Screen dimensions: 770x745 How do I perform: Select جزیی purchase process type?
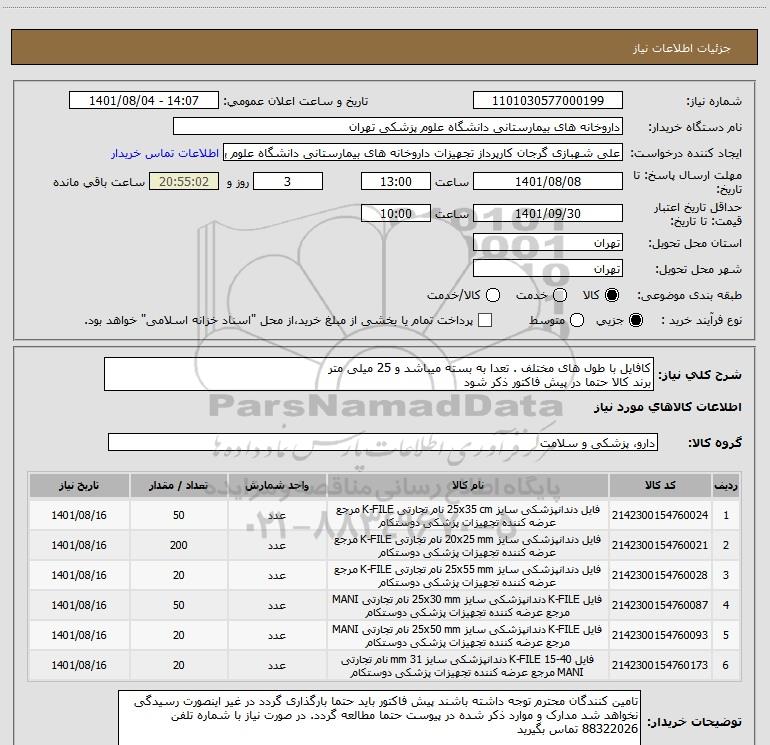click(635, 320)
